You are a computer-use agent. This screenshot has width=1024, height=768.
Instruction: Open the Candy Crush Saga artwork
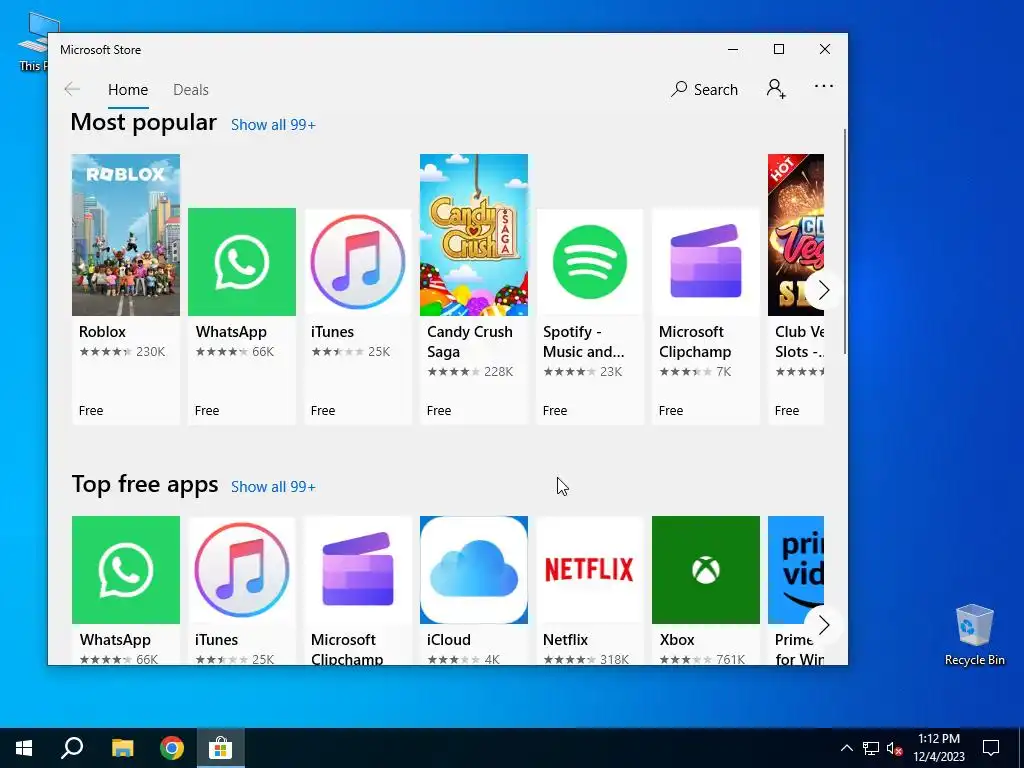tap(473, 235)
